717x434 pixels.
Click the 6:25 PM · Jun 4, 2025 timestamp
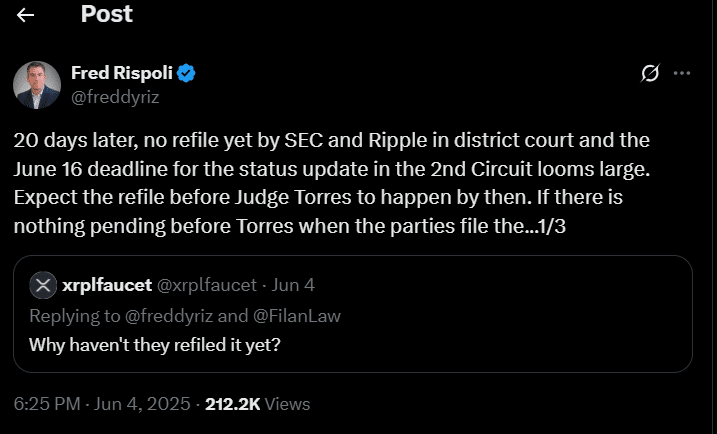(99, 405)
